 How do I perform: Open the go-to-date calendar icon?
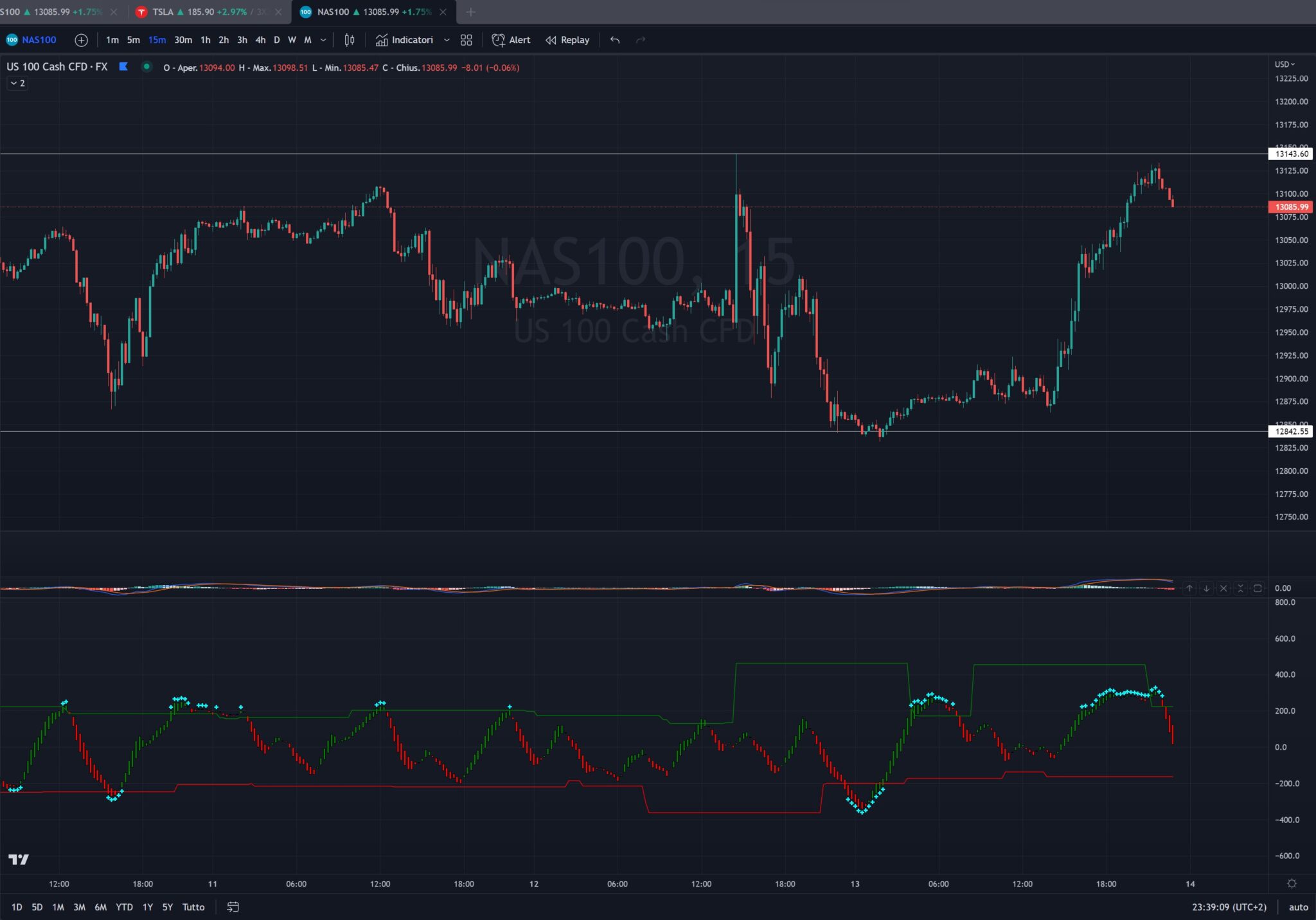233,907
